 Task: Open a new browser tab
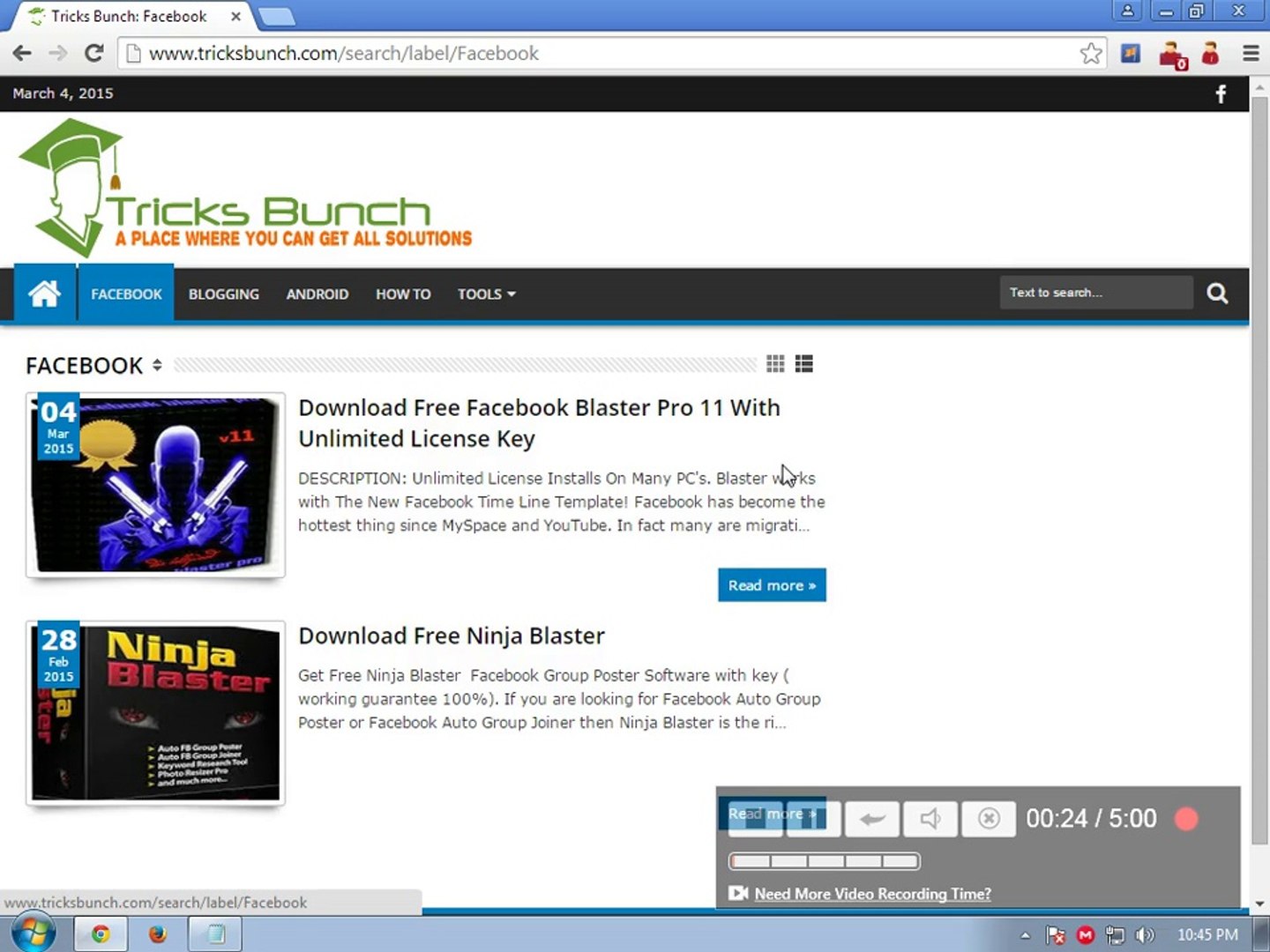pyautogui.click(x=277, y=17)
